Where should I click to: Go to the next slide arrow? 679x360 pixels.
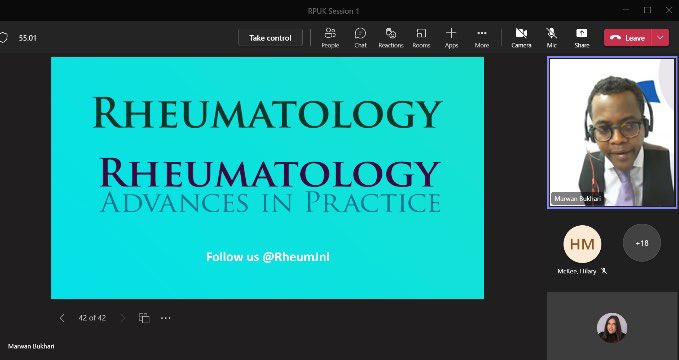123,318
